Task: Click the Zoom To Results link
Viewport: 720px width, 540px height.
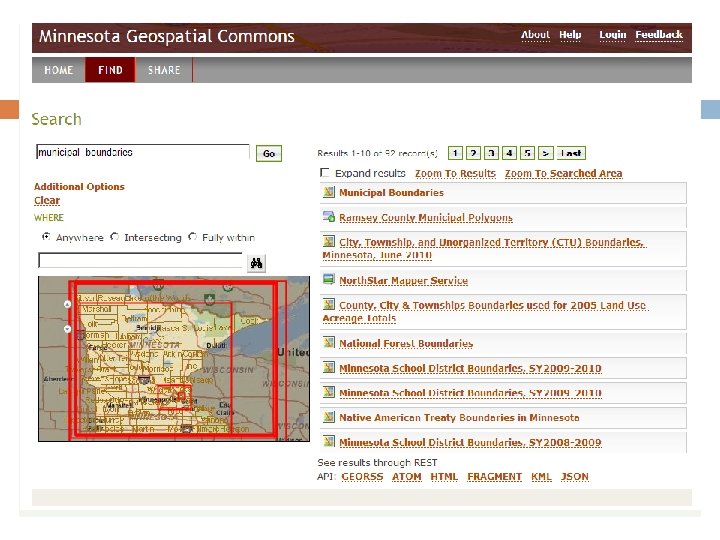Action: pos(455,174)
